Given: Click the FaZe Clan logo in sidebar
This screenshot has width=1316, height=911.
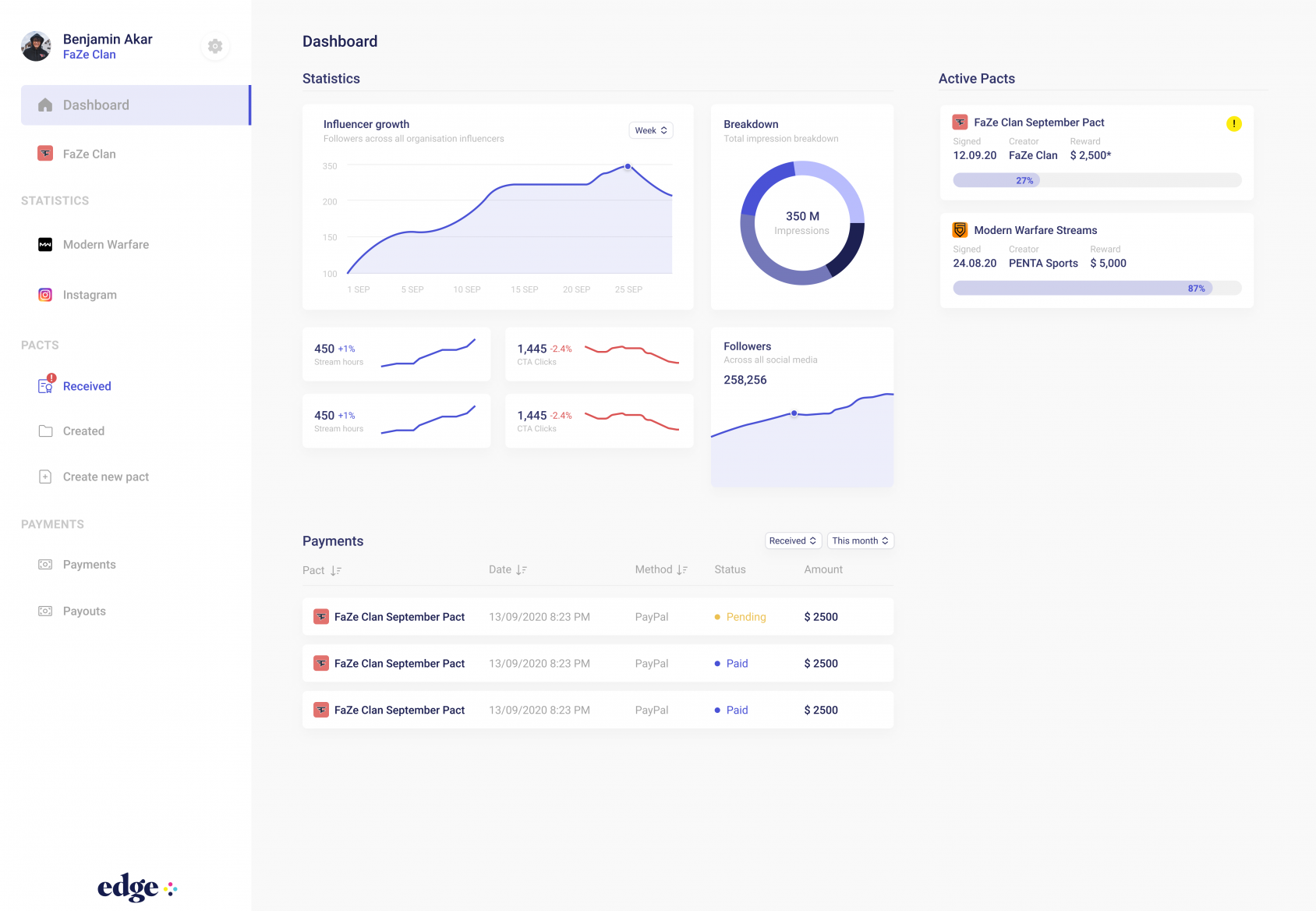Looking at the screenshot, I should point(44,154).
